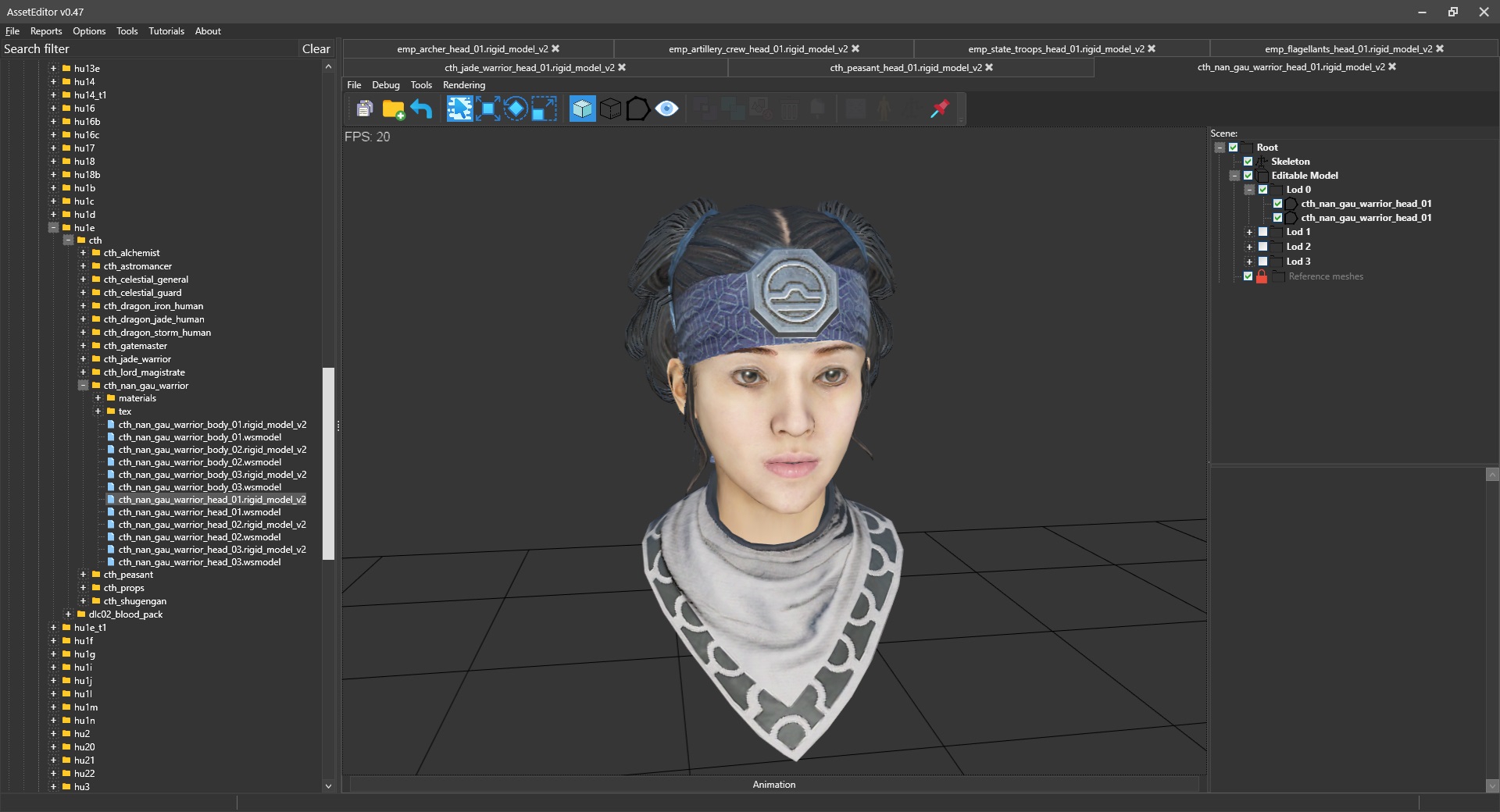Click the red pin icon in toolbar

(x=940, y=109)
